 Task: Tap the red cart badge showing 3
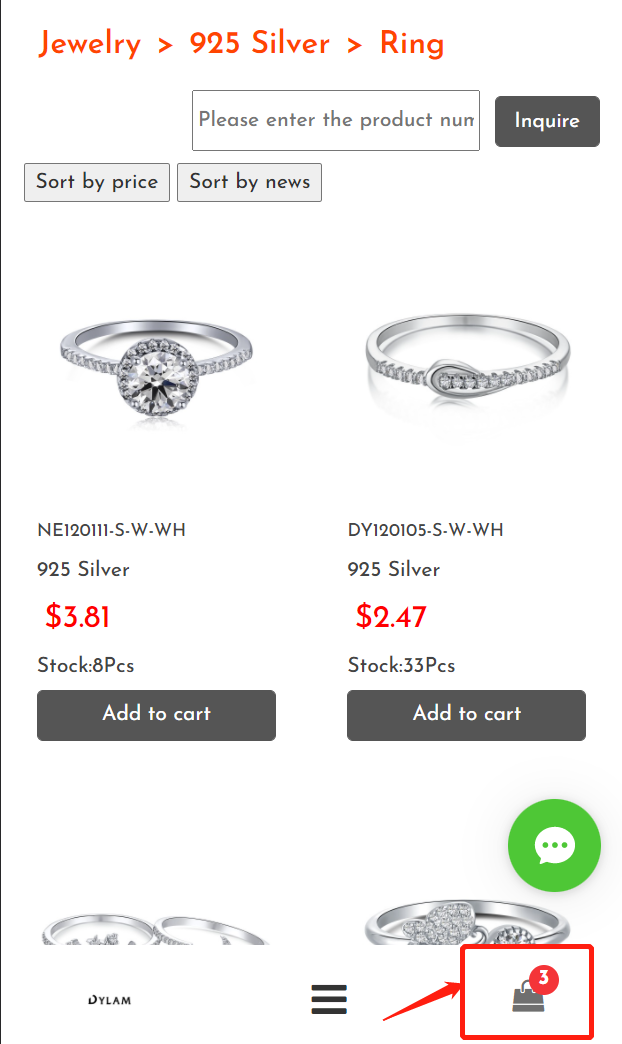click(543, 979)
